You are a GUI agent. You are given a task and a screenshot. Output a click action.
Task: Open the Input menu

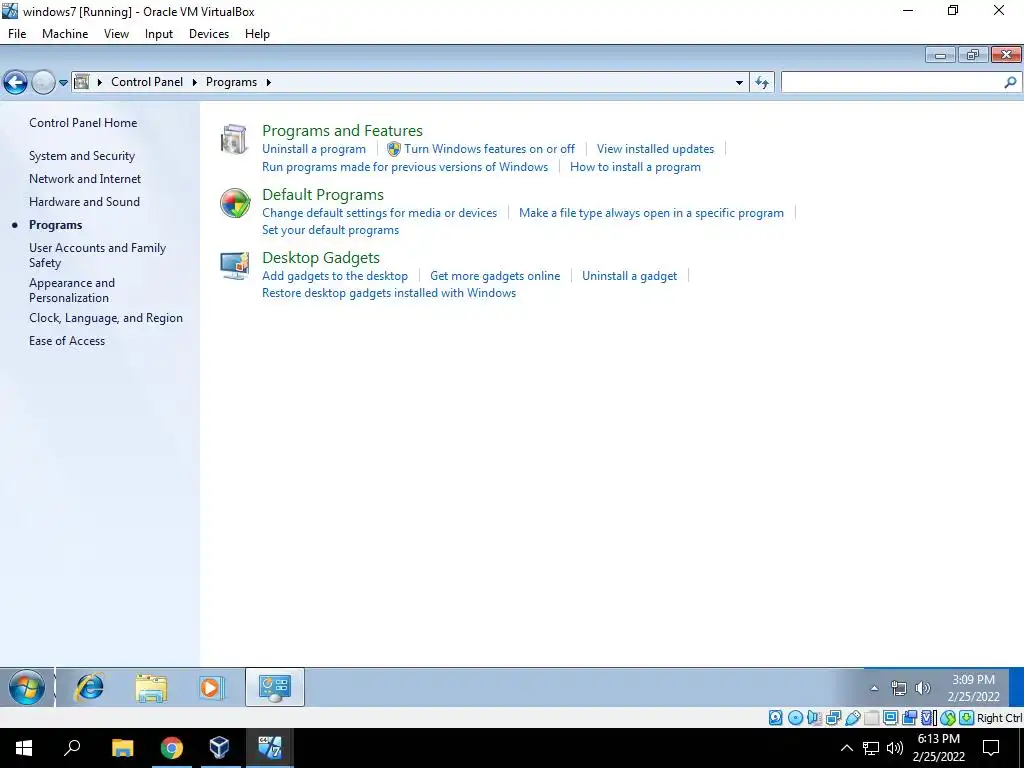point(159,34)
